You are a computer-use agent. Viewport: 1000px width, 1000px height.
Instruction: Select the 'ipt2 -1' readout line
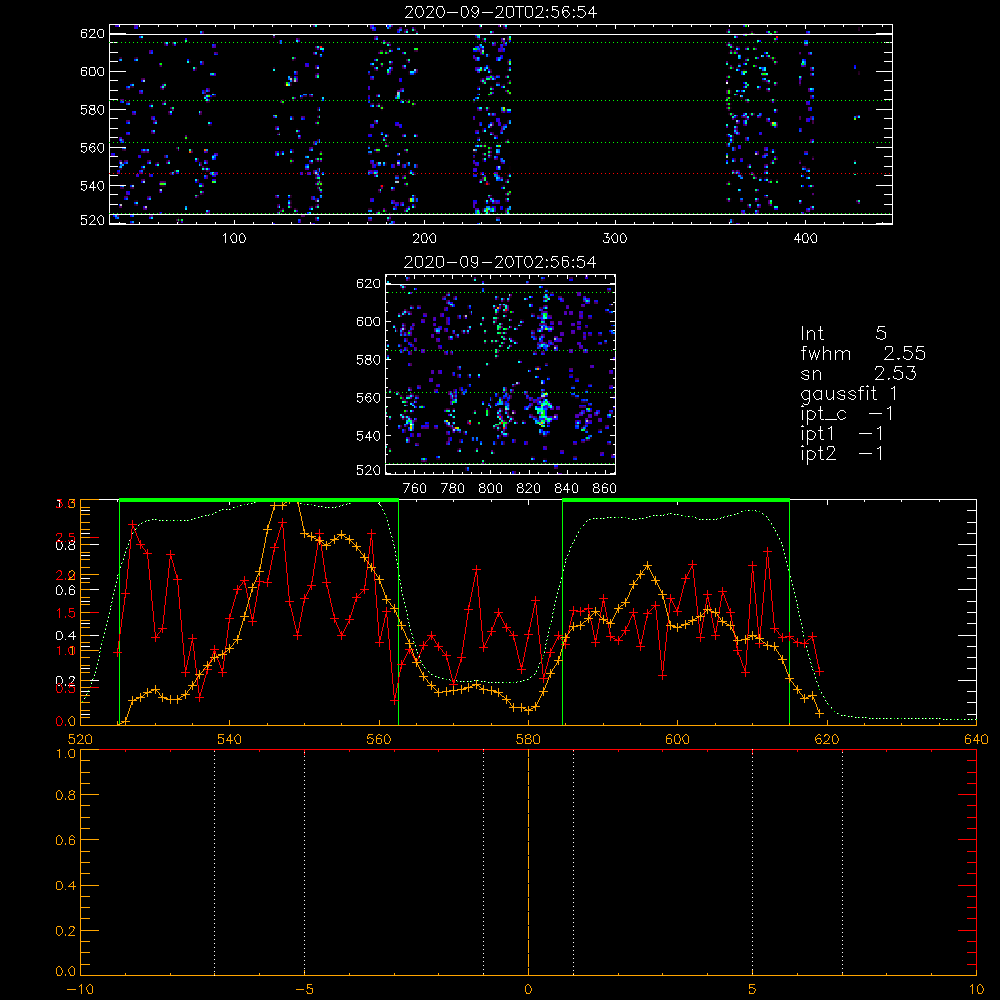coord(842,453)
